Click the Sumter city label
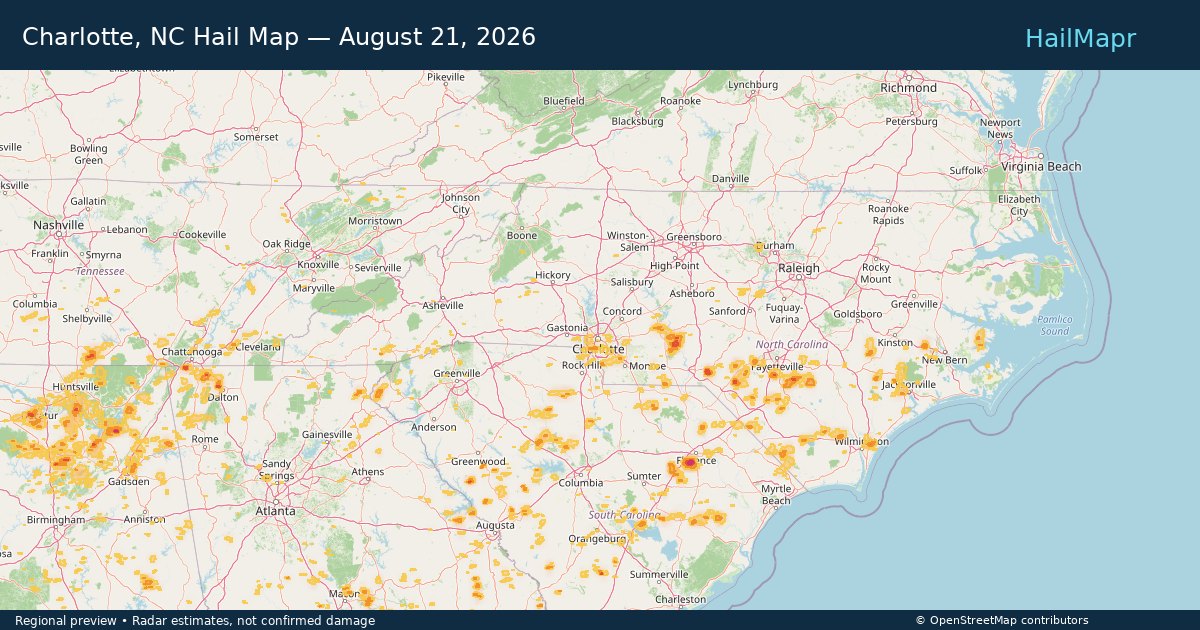The width and height of the screenshot is (1200, 630). pos(643,475)
